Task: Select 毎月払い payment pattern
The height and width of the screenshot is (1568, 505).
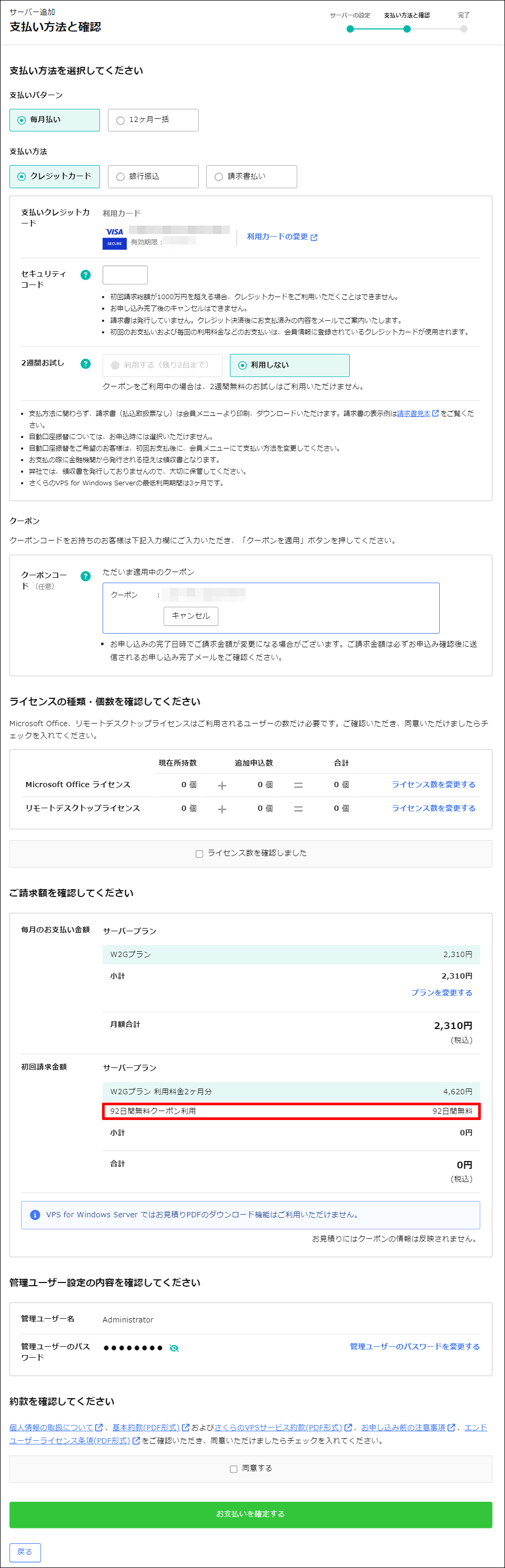Action: point(54,120)
